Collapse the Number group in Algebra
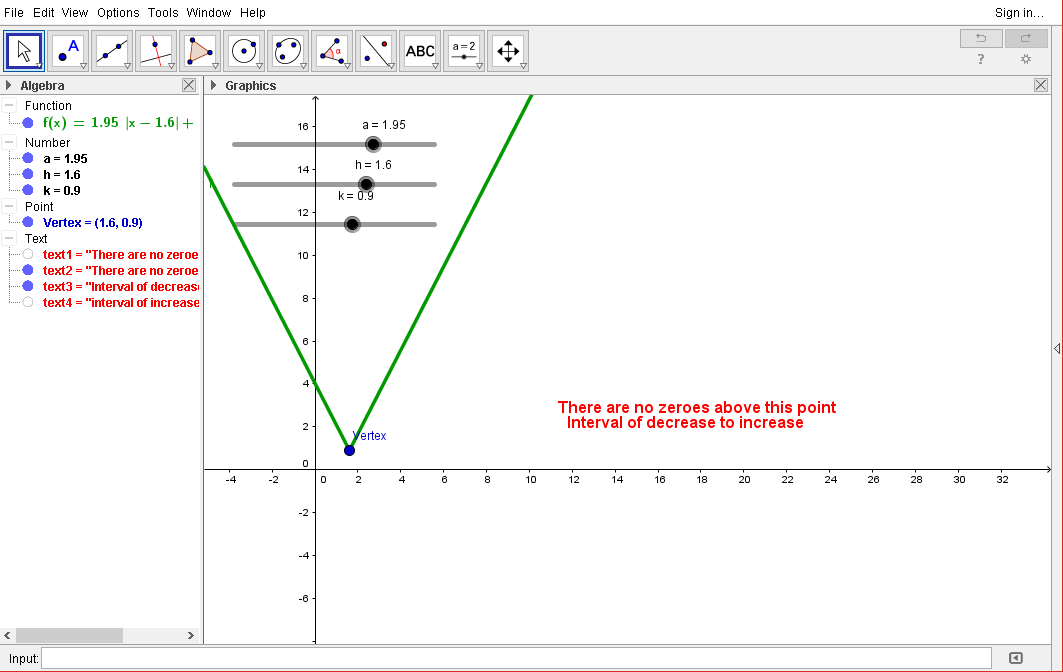Image resolution: width=1063 pixels, height=672 pixels. pyautogui.click(x=9, y=142)
